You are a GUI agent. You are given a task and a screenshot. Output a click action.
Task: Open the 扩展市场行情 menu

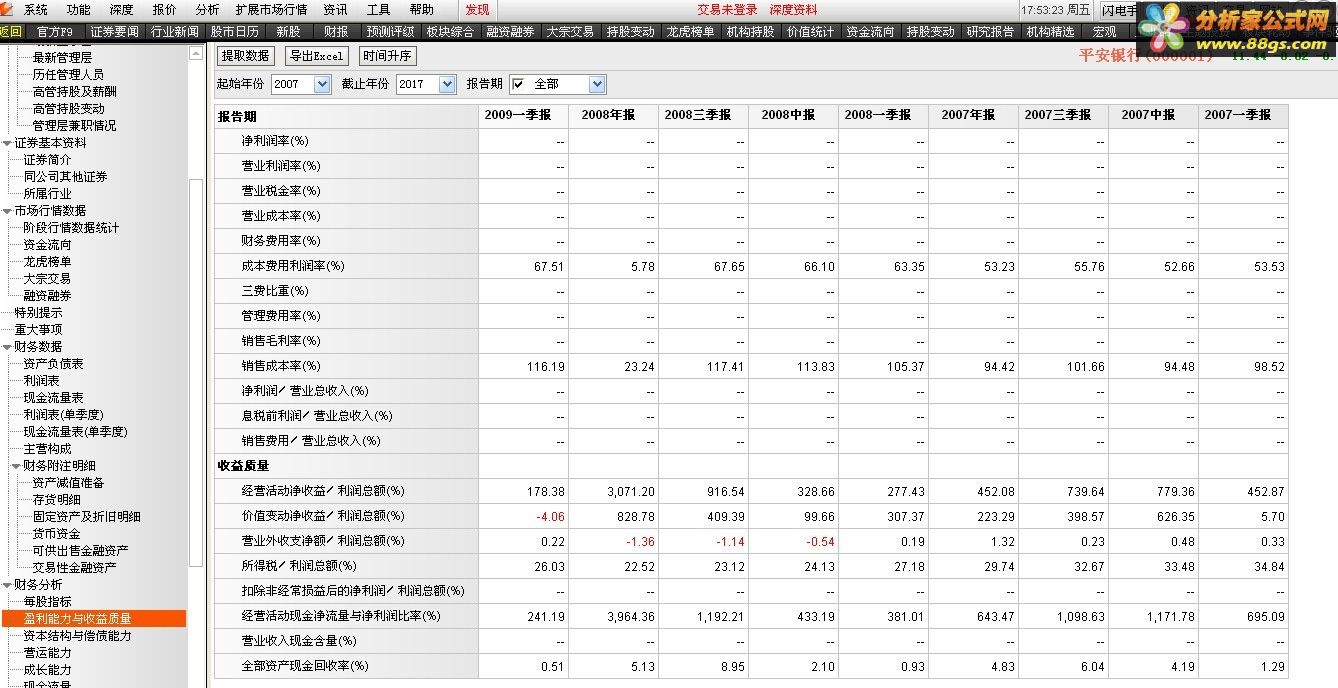pyautogui.click(x=271, y=10)
